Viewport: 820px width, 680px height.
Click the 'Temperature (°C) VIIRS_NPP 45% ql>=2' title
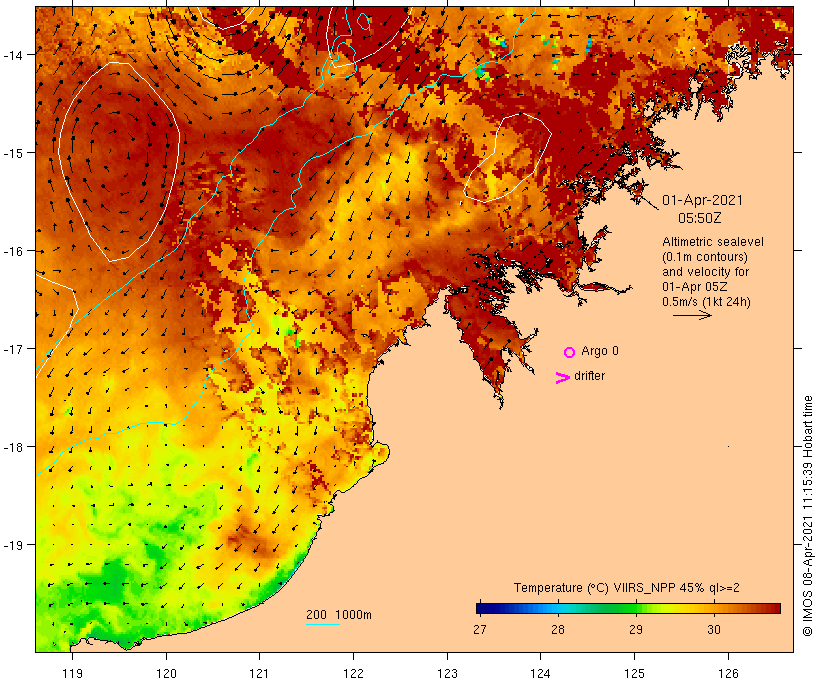(x=627, y=588)
